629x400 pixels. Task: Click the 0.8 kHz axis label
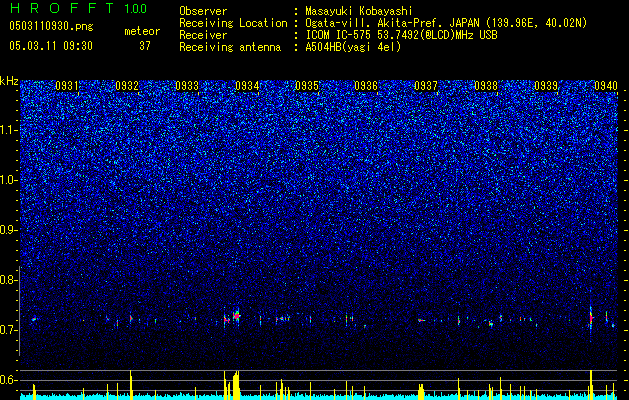point(9,280)
